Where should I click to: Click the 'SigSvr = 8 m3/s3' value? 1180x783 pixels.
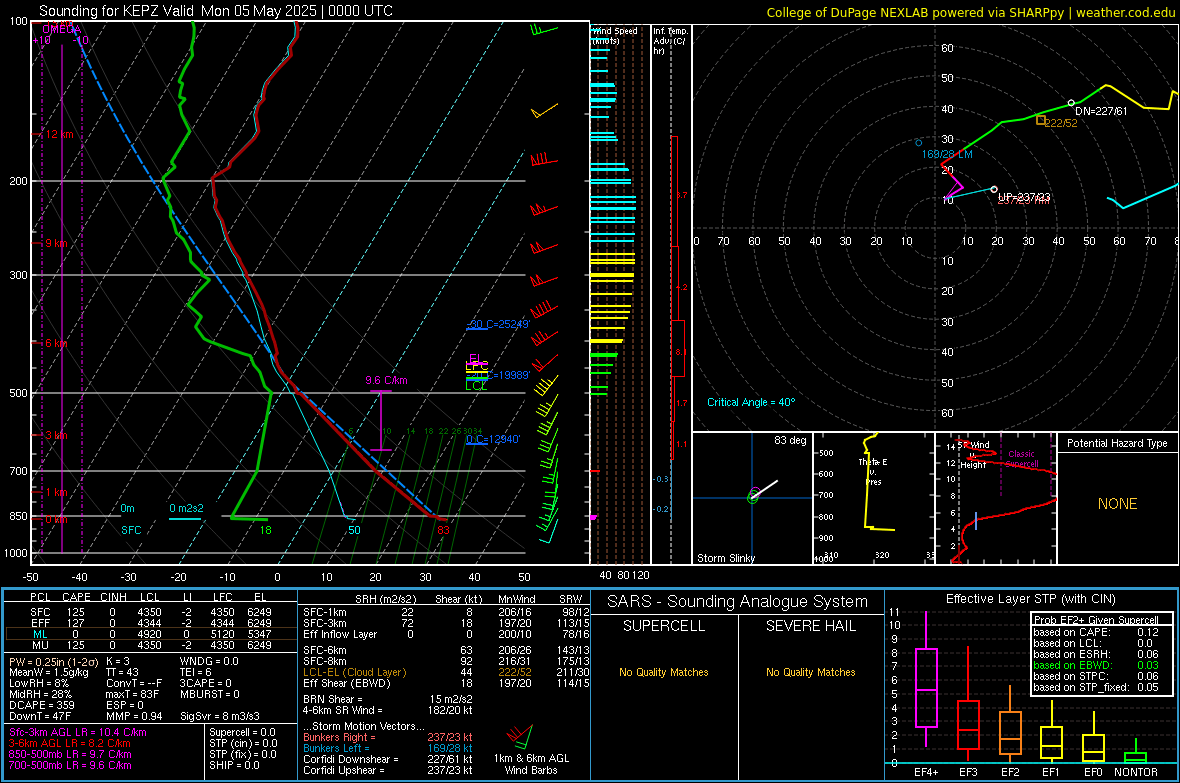(220, 716)
